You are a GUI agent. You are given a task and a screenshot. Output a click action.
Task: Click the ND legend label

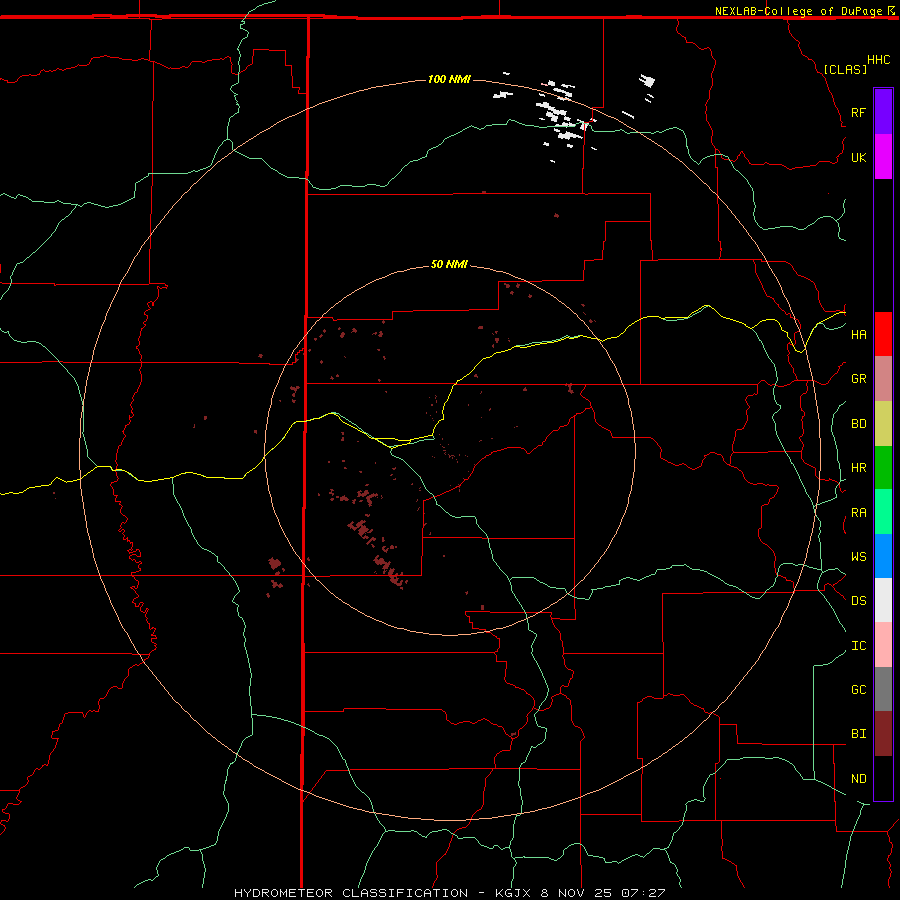click(858, 778)
